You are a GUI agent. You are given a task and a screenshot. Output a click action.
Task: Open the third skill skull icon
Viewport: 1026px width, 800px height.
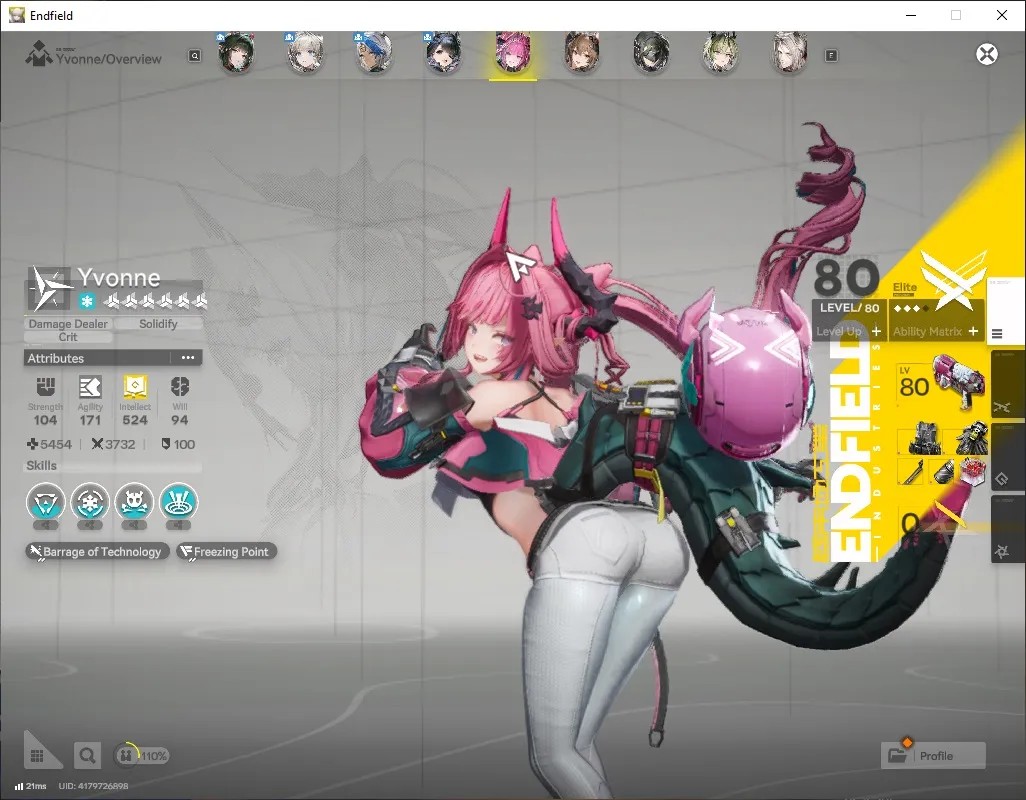tap(134, 502)
